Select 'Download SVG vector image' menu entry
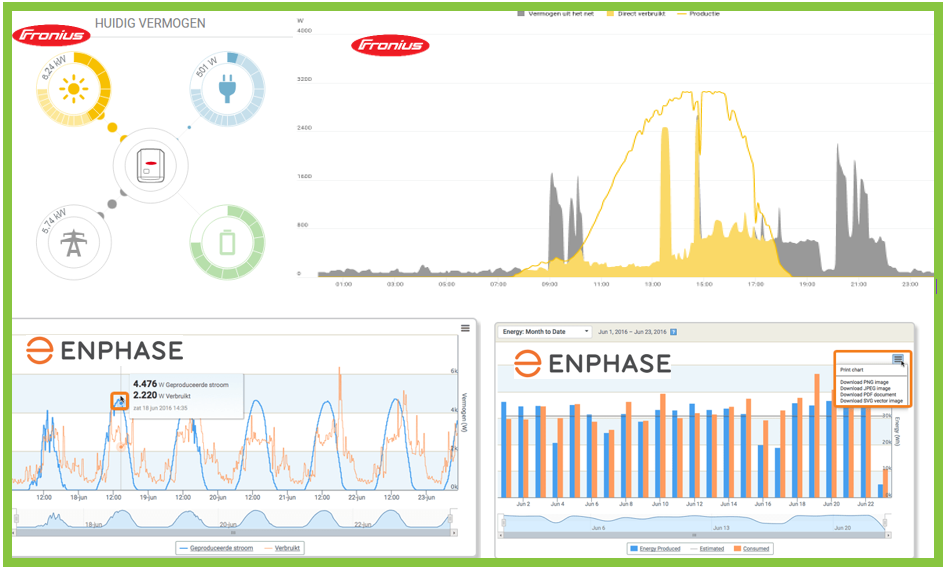The image size is (945, 569). click(871, 400)
